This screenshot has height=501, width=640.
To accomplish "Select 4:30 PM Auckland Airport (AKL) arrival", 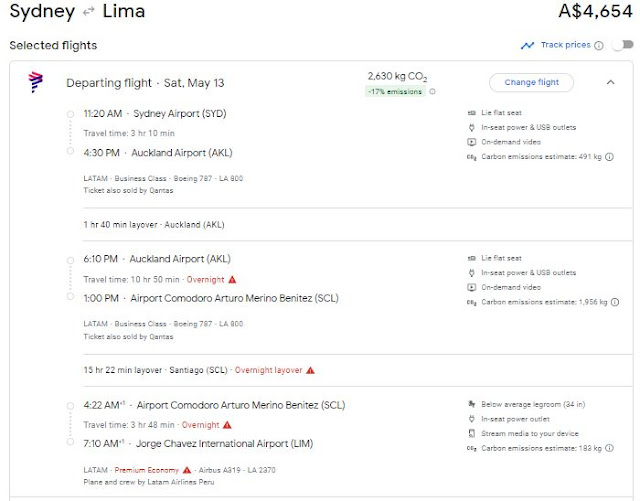I will tap(158, 153).
